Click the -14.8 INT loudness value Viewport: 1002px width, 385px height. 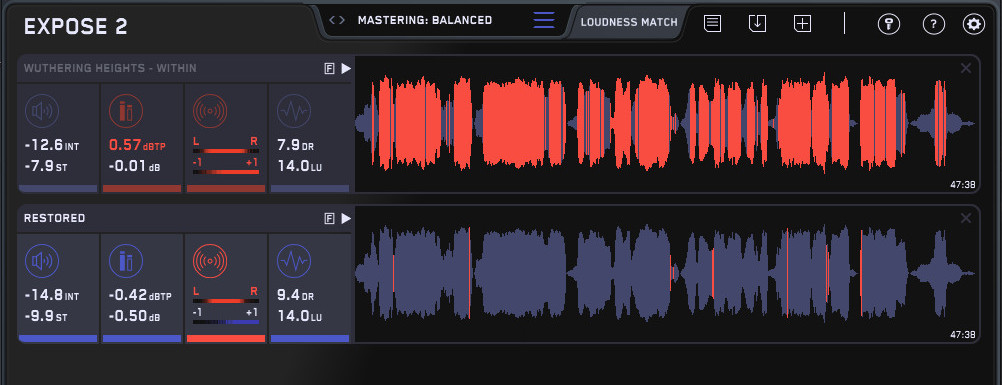point(52,296)
